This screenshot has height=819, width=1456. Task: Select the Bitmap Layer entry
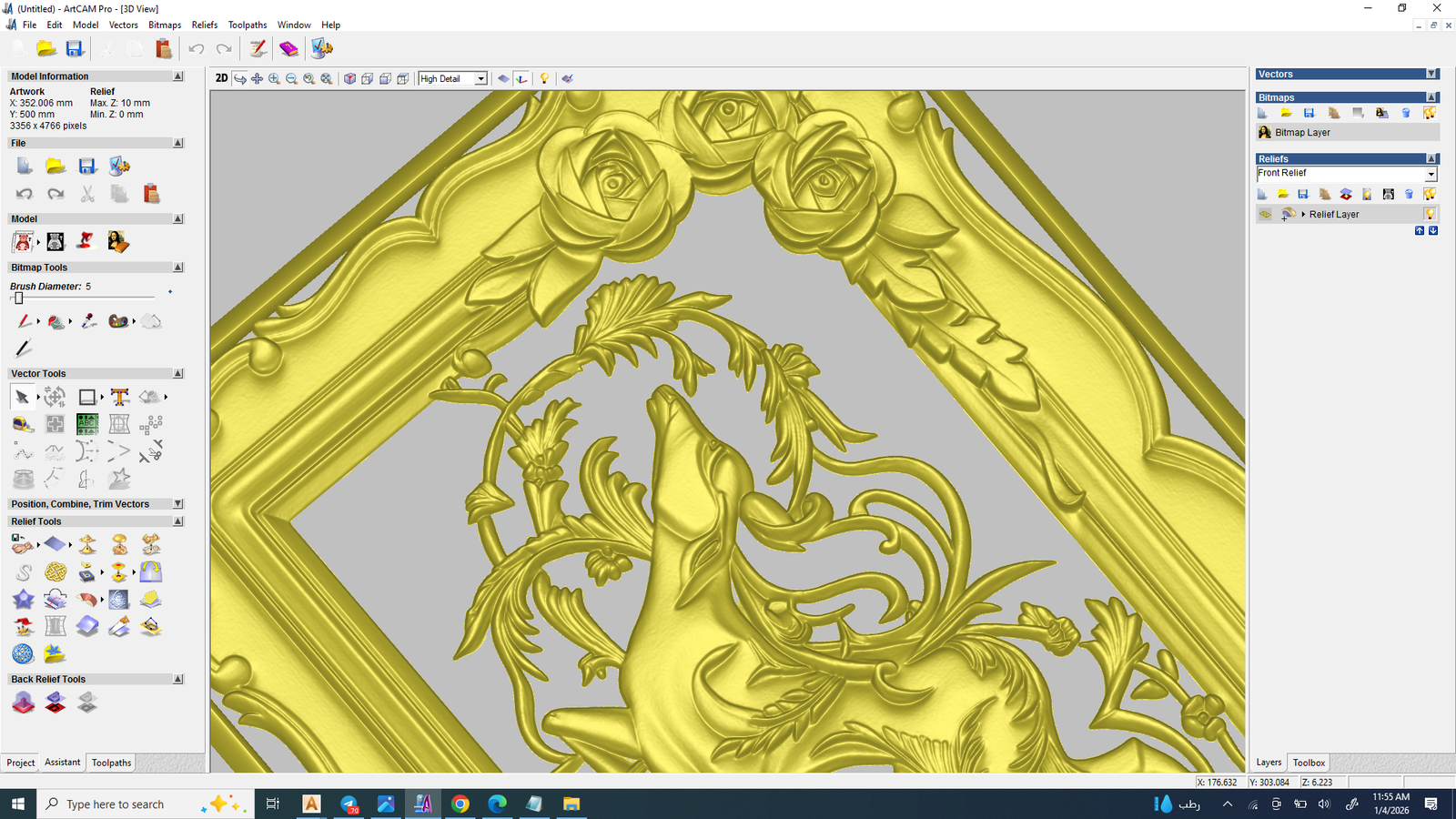(x=1302, y=133)
